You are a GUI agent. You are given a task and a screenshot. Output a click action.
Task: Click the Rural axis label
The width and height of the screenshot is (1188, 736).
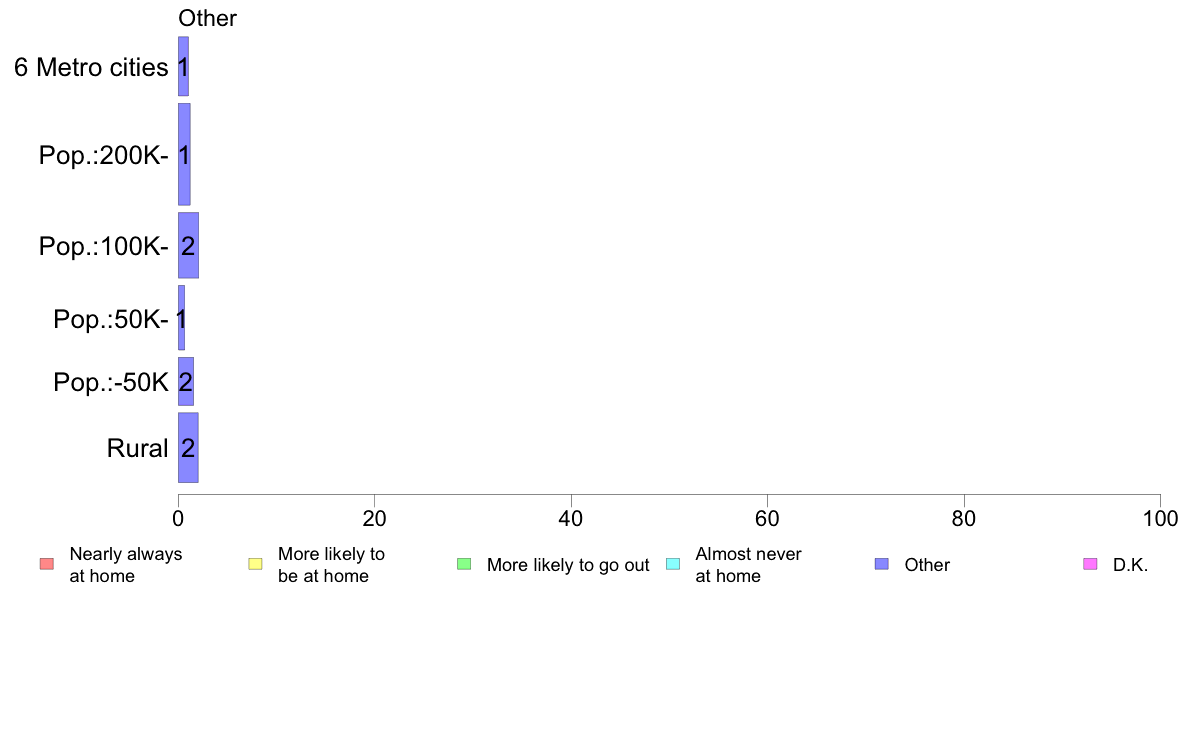[x=137, y=448]
